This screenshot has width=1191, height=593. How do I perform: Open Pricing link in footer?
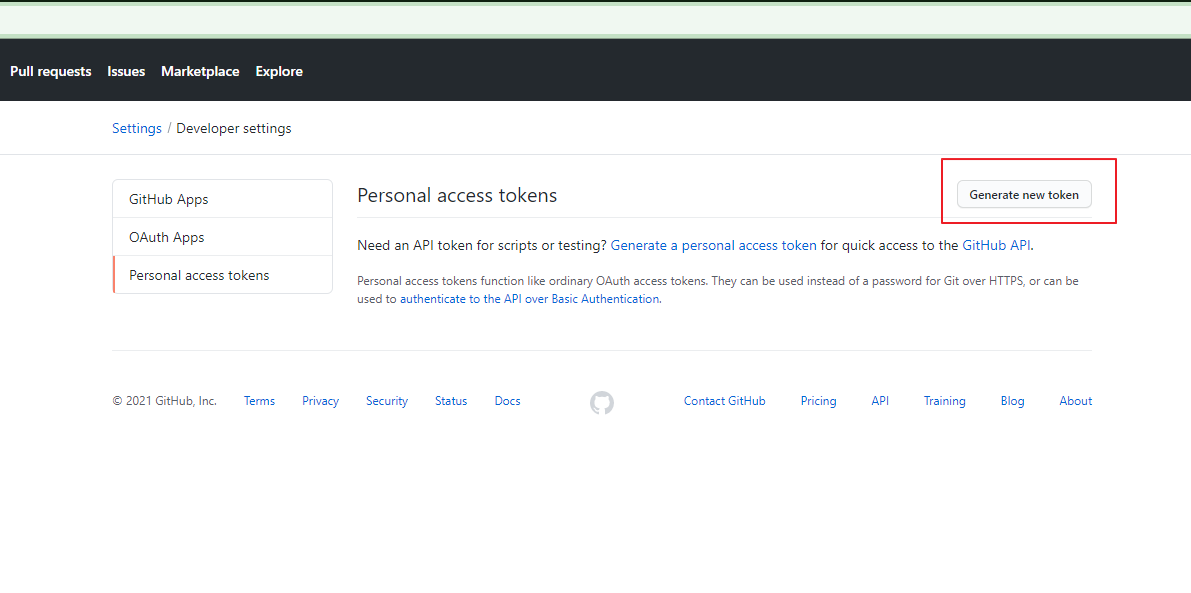coord(818,401)
